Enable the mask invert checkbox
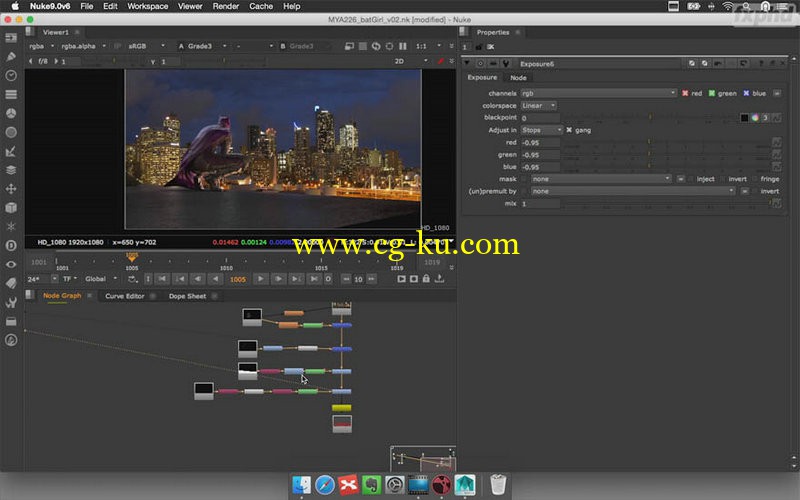800x500 pixels. pos(723,179)
